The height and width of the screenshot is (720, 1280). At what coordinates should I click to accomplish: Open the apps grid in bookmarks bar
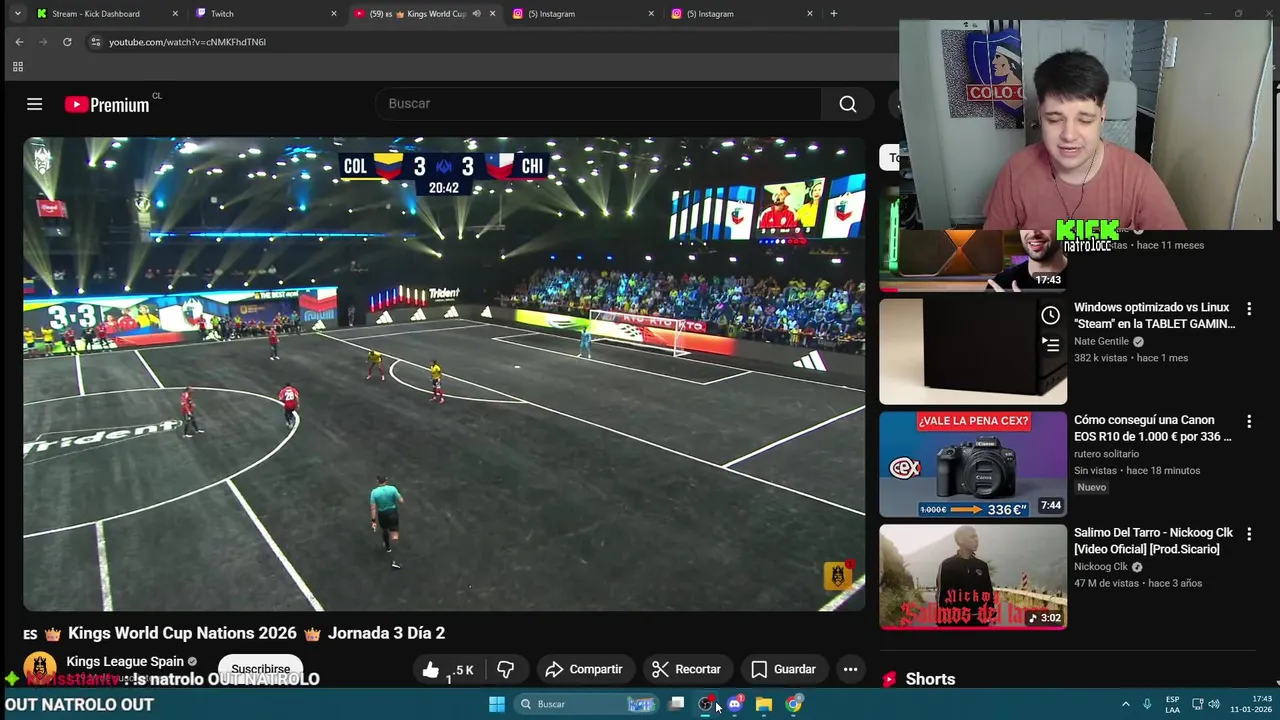(17, 67)
